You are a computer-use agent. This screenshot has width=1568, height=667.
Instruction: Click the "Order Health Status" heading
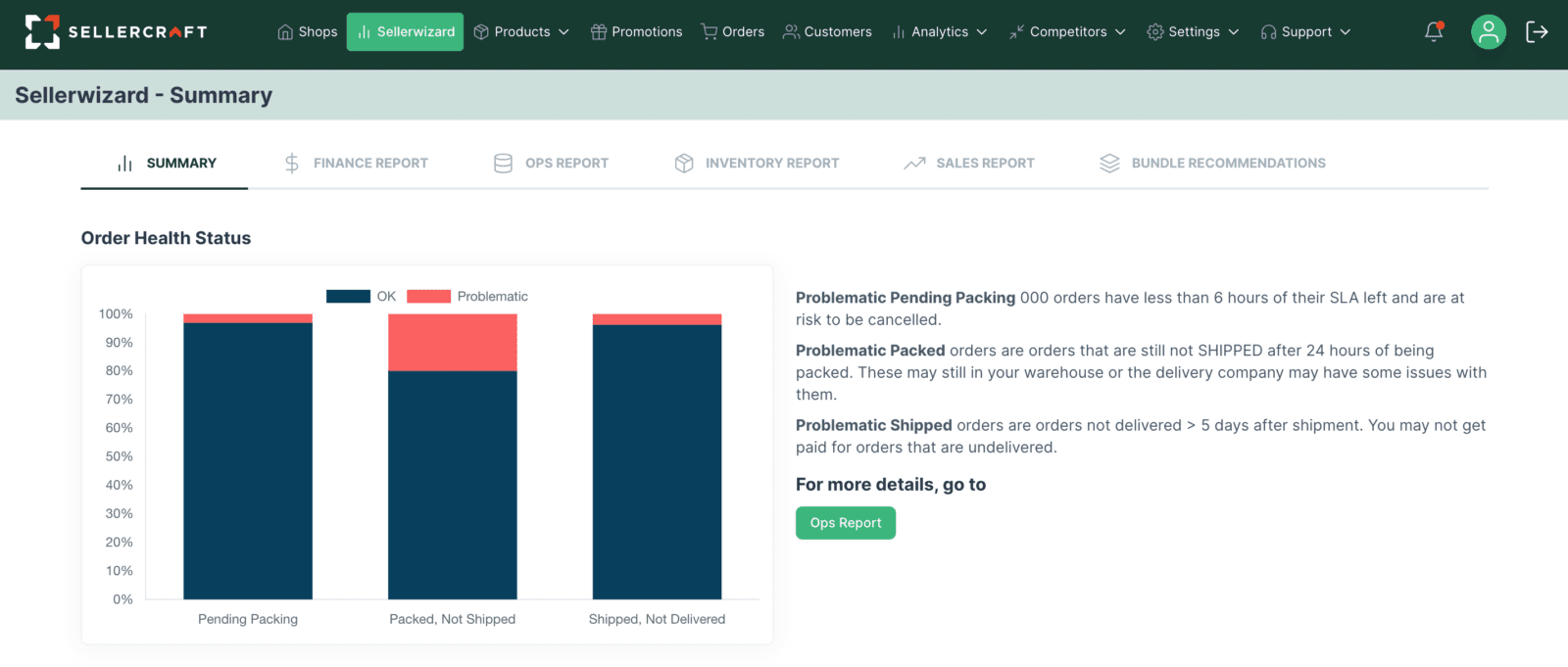coord(167,238)
